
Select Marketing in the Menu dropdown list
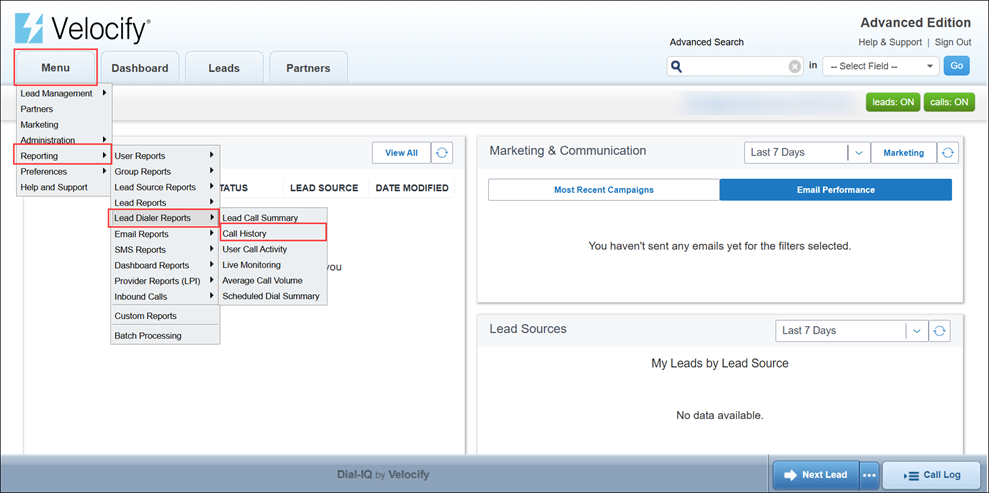pyautogui.click(x=64, y=124)
